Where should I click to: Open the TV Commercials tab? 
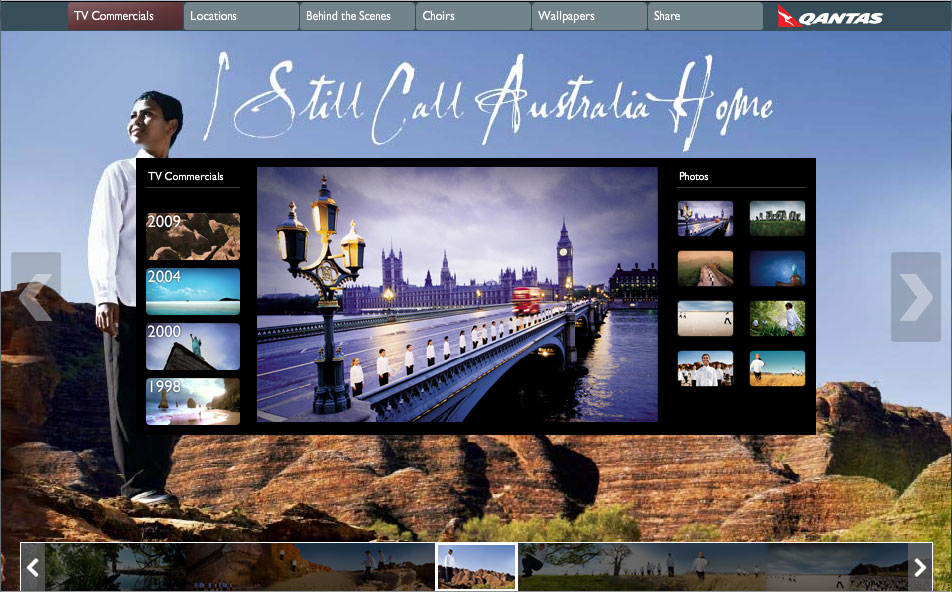pos(126,16)
